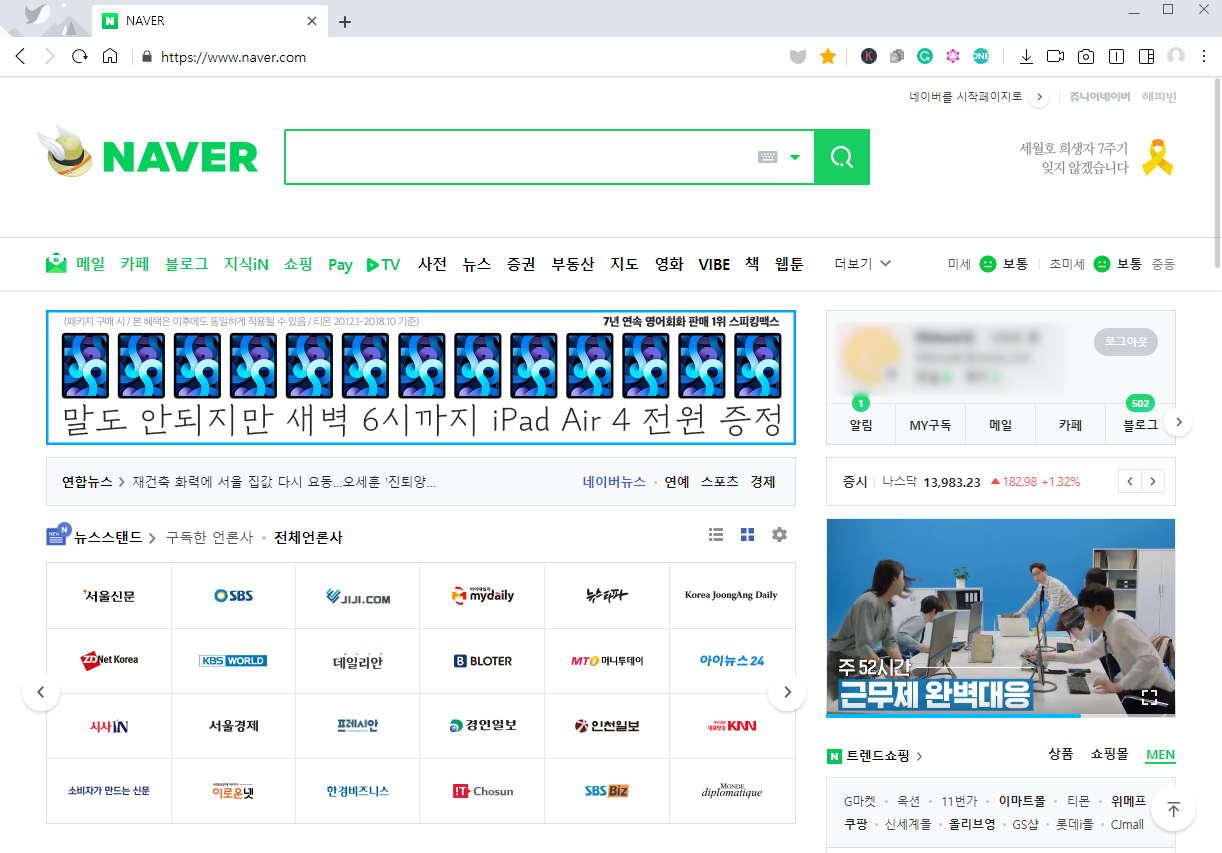Select the 알림 tab in profile box
This screenshot has height=853, width=1222.
pos(861,425)
